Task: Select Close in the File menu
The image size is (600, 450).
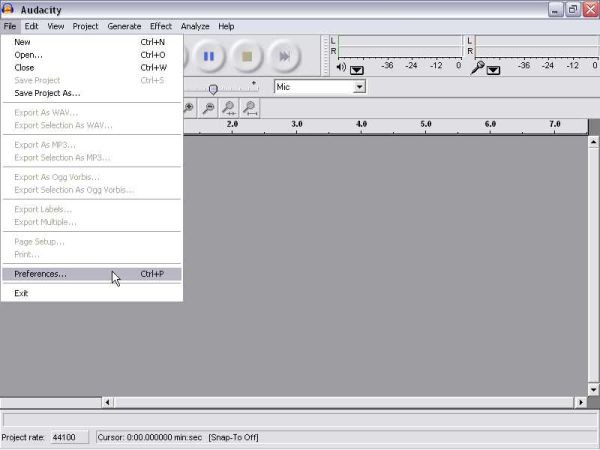Action: pyautogui.click(x=92, y=67)
